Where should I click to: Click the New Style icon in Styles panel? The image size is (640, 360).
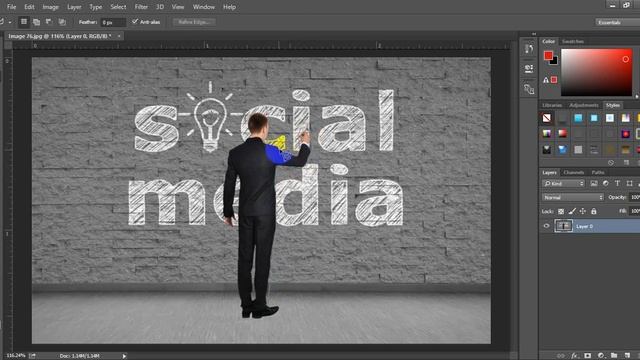coord(627,162)
